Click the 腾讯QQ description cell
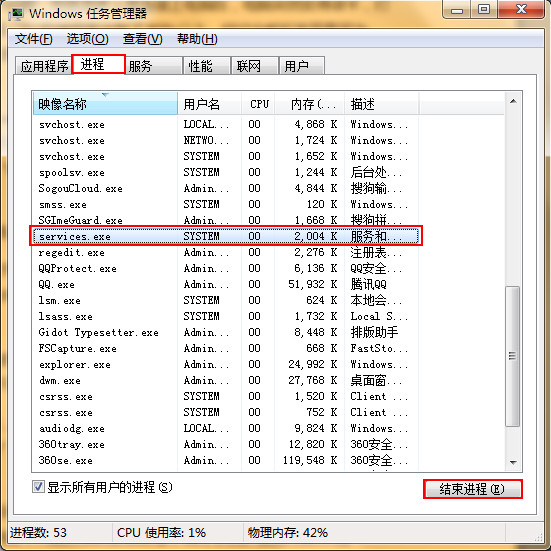551x551 pixels. click(x=368, y=284)
